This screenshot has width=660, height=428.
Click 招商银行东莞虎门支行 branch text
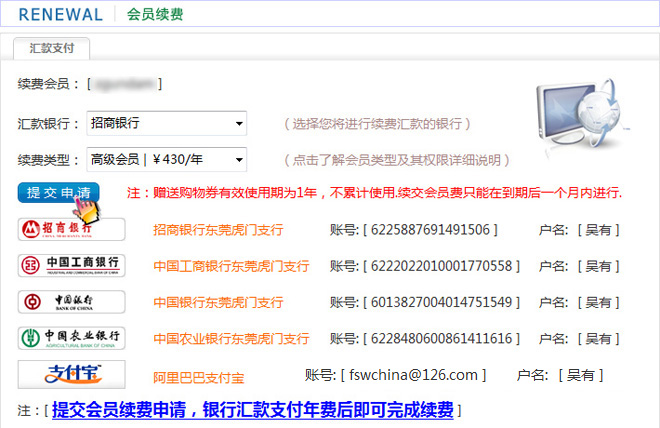pyautogui.click(x=218, y=230)
